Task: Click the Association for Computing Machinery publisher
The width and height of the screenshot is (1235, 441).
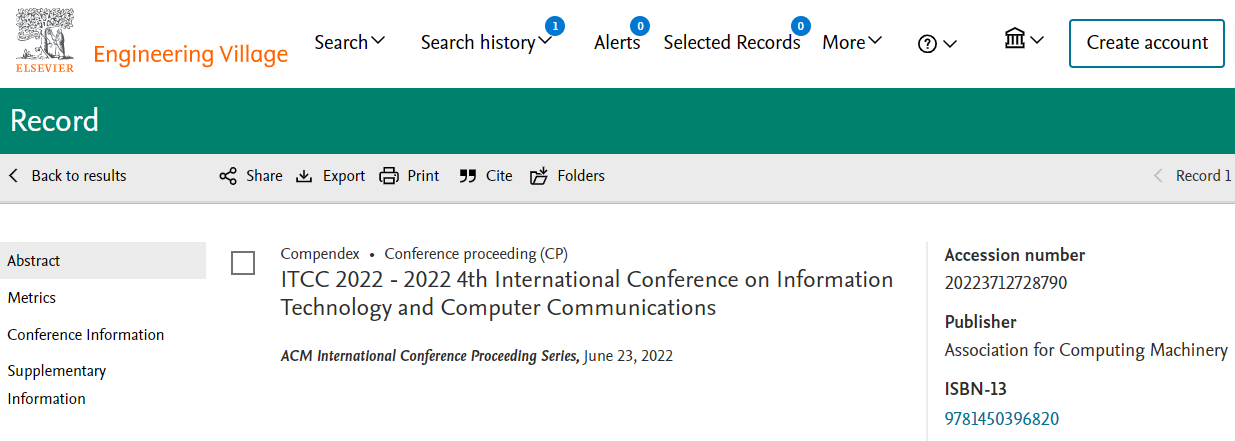Action: [1086, 350]
